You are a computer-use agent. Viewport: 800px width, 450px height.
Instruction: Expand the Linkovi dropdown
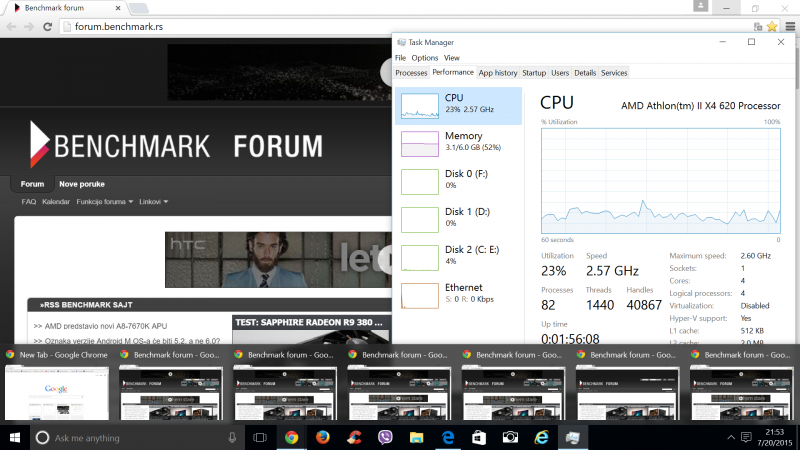click(x=154, y=202)
